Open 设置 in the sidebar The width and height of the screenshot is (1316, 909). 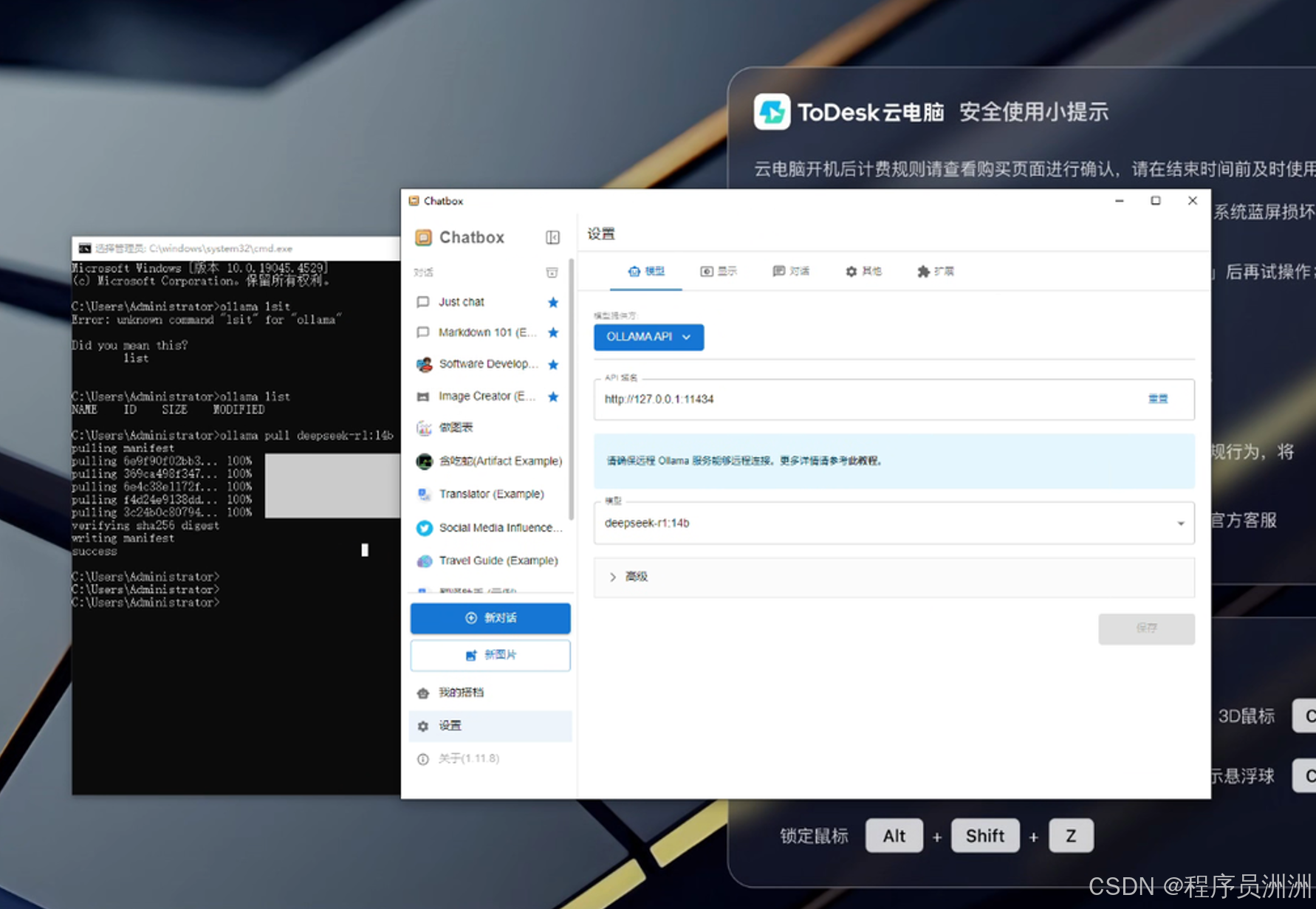[x=490, y=726]
